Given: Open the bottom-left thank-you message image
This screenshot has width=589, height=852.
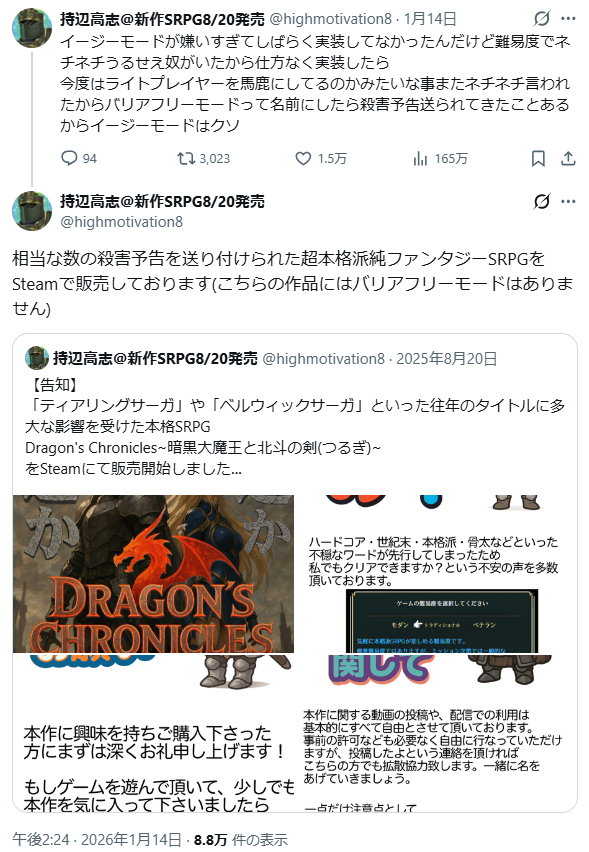Looking at the screenshot, I should (x=153, y=733).
